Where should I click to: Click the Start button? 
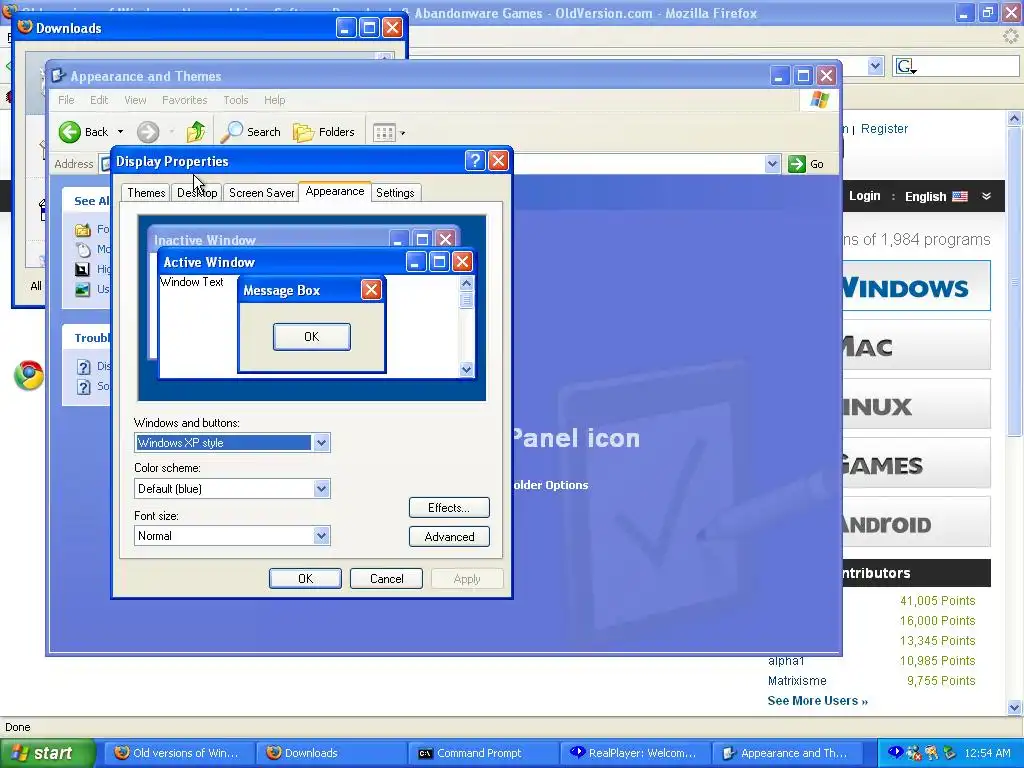tap(46, 753)
